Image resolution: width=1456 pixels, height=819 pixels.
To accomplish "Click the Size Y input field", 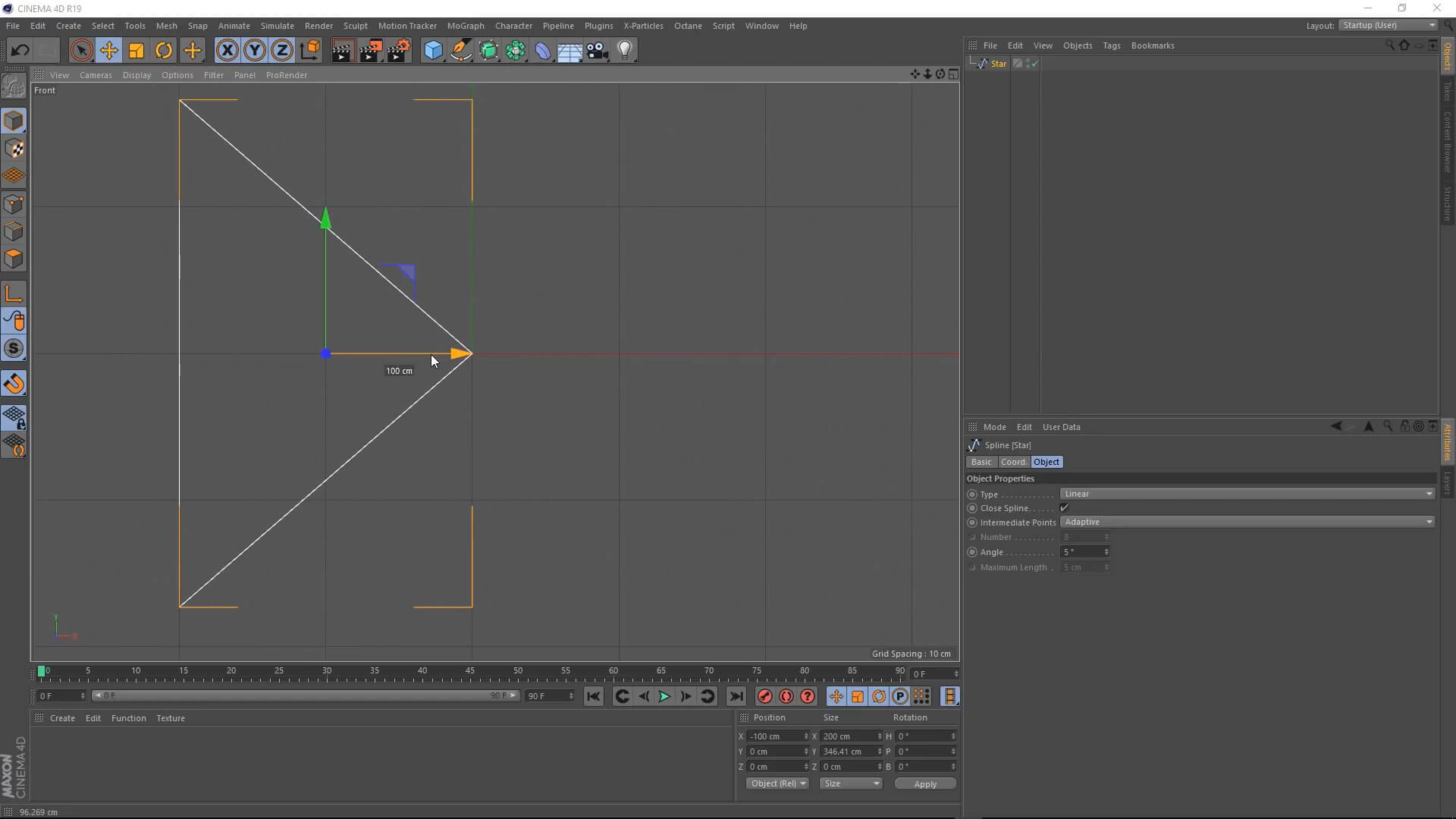I will (847, 752).
